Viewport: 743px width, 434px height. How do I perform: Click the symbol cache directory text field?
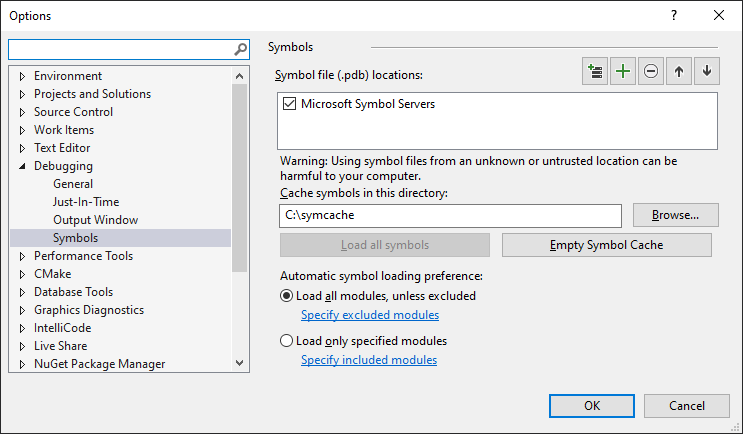pos(451,215)
